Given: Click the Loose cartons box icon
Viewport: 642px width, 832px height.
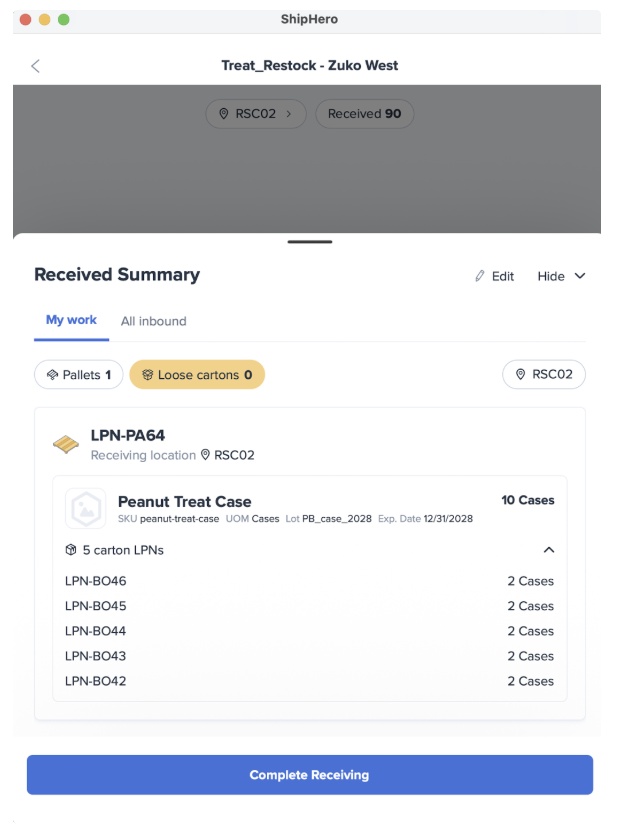Looking at the screenshot, I should click(146, 375).
